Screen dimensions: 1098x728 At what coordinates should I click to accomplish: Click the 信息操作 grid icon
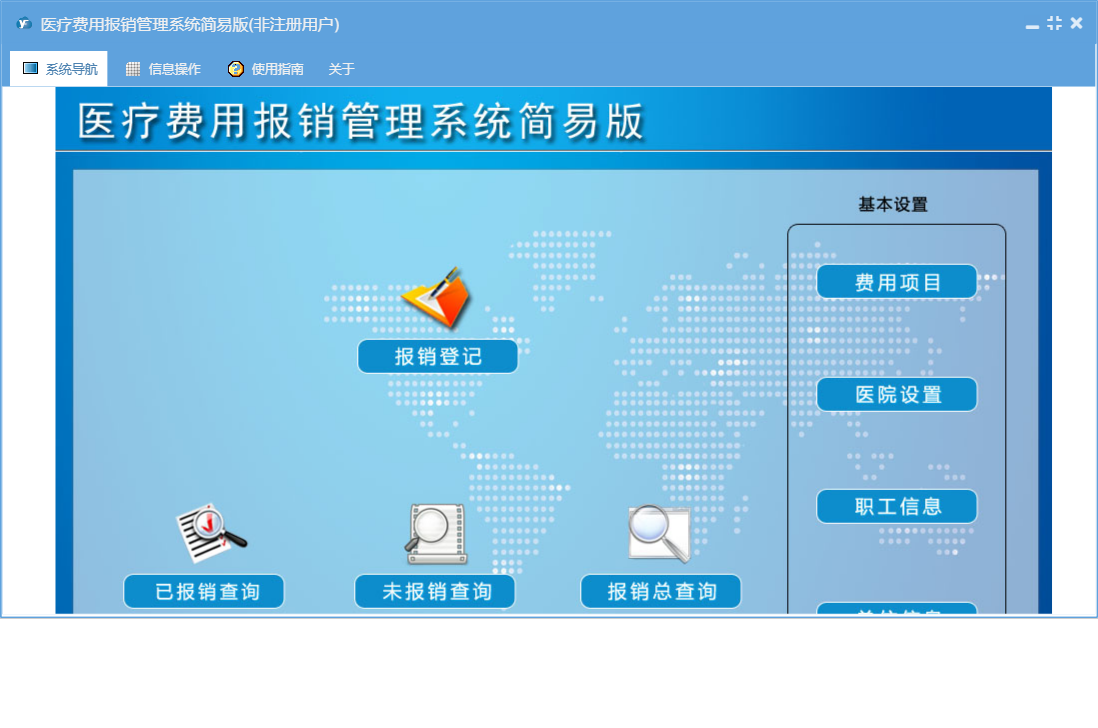click(x=132, y=69)
